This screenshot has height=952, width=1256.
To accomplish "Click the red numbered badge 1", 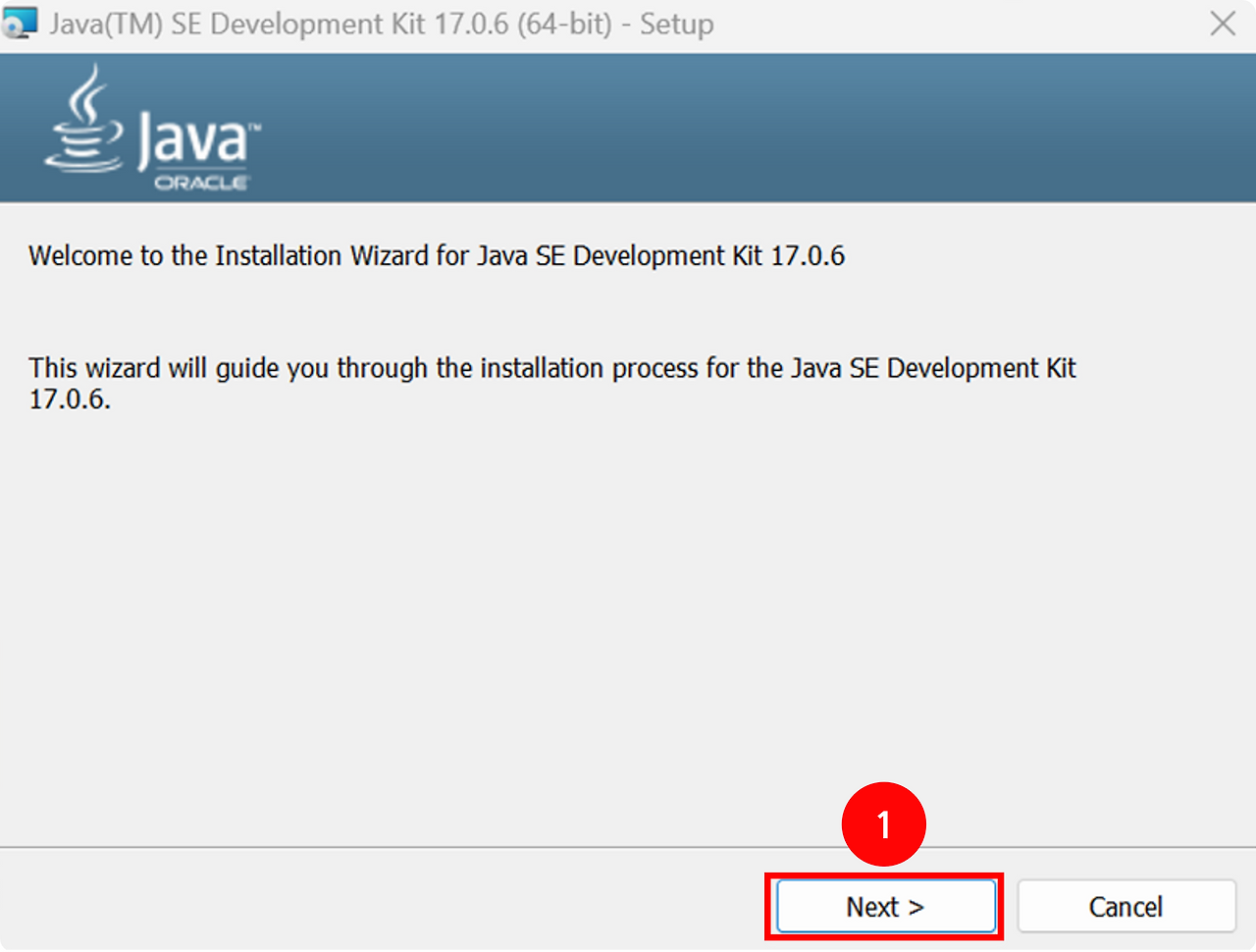I will pos(882,824).
